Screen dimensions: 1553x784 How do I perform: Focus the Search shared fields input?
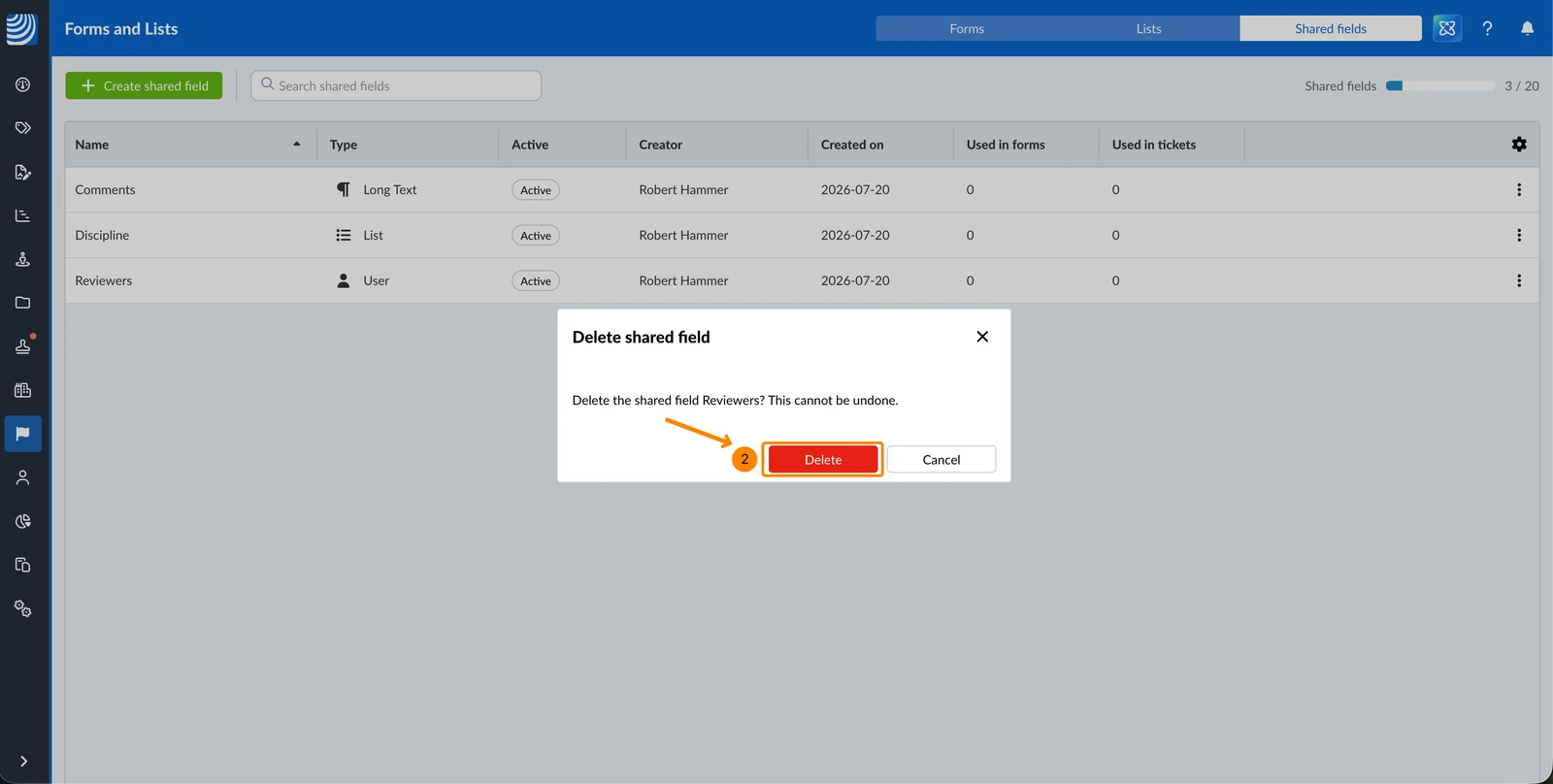pos(396,85)
